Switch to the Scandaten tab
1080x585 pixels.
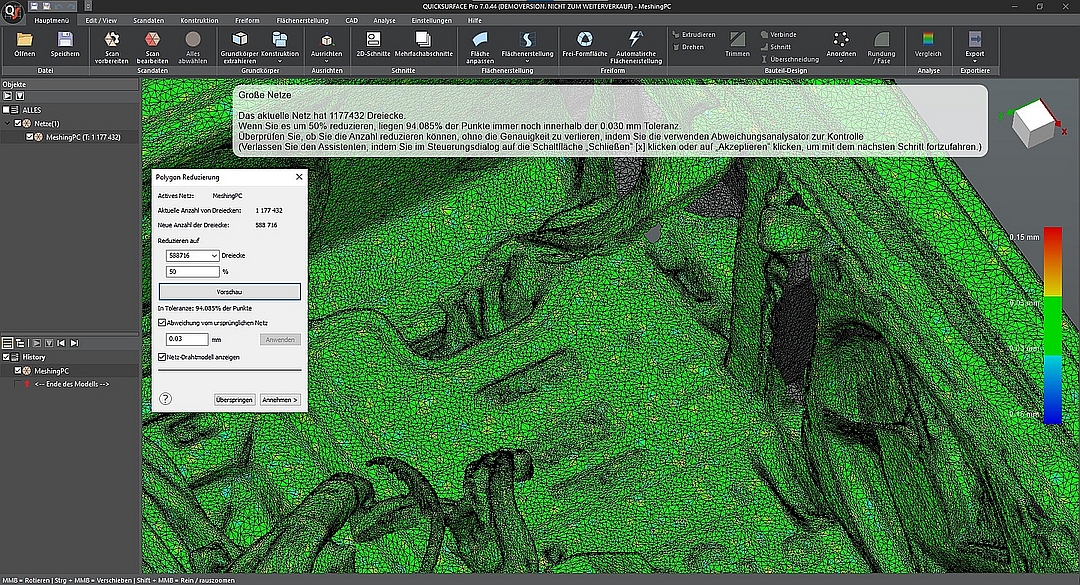(148, 20)
